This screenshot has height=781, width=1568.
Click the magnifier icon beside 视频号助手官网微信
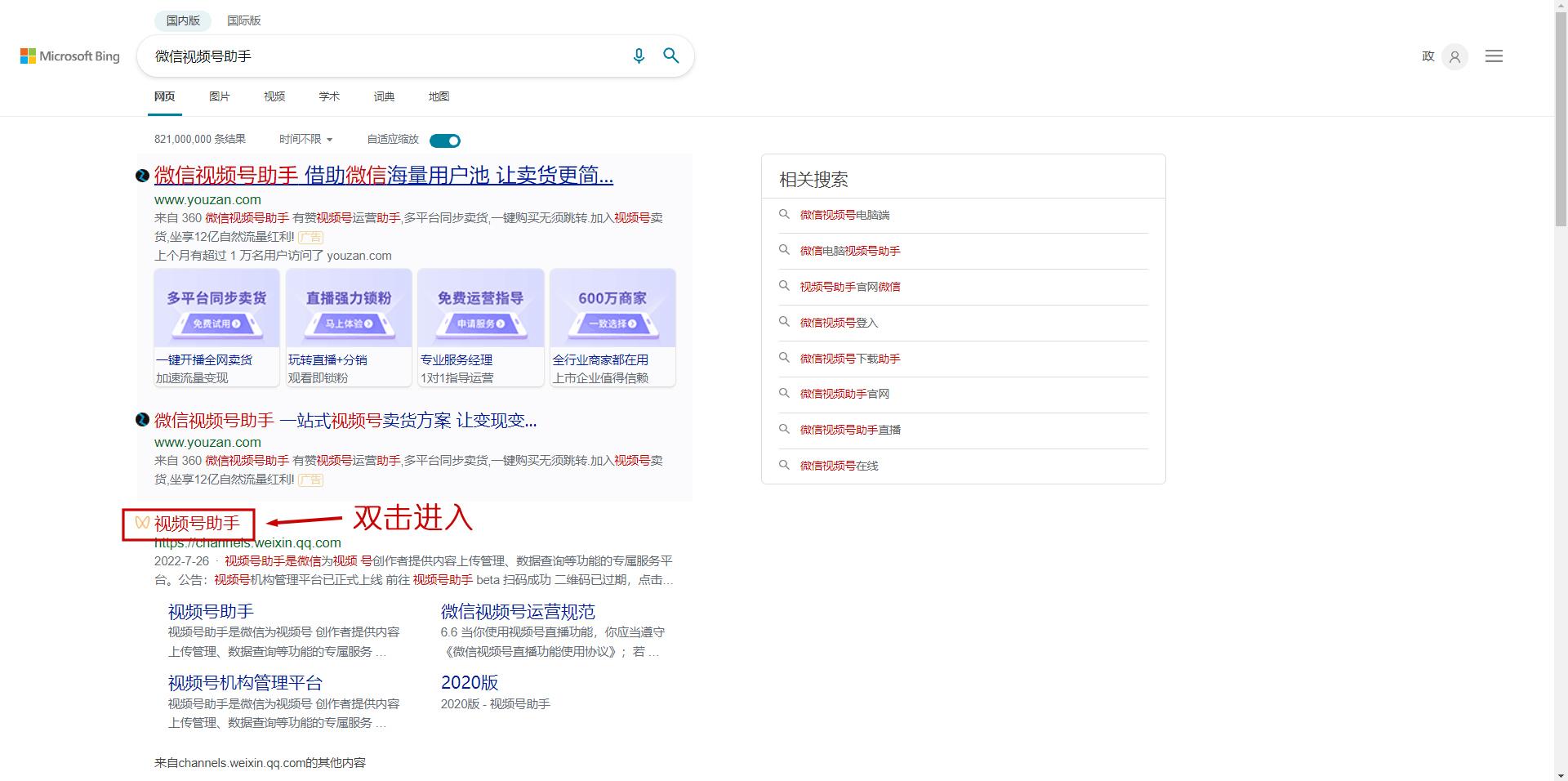784,286
